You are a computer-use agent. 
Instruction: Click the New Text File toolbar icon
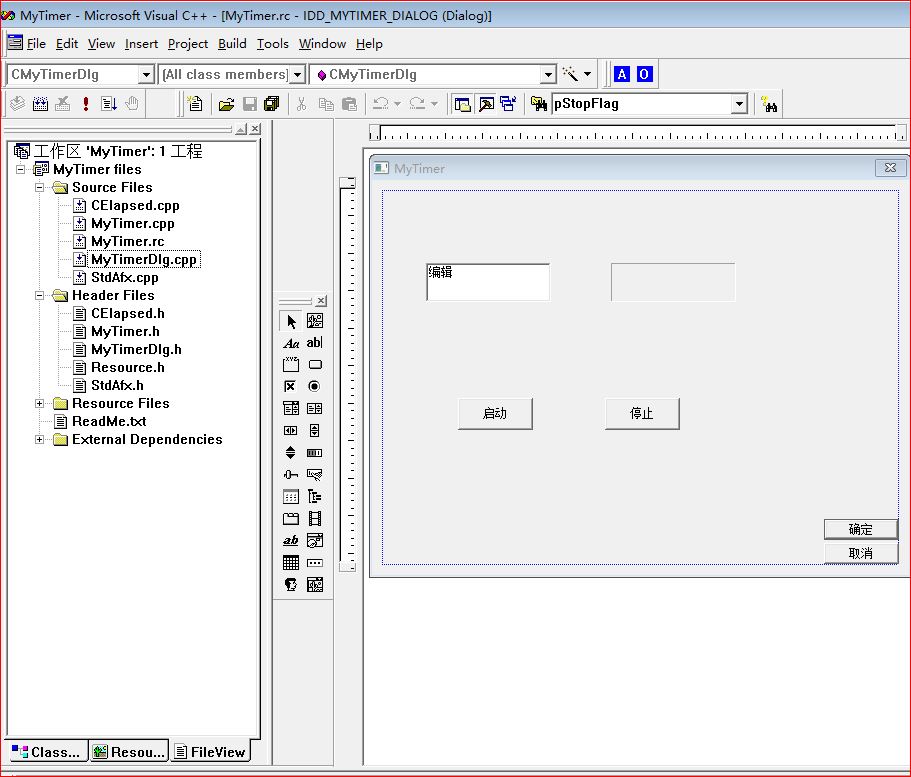click(195, 104)
